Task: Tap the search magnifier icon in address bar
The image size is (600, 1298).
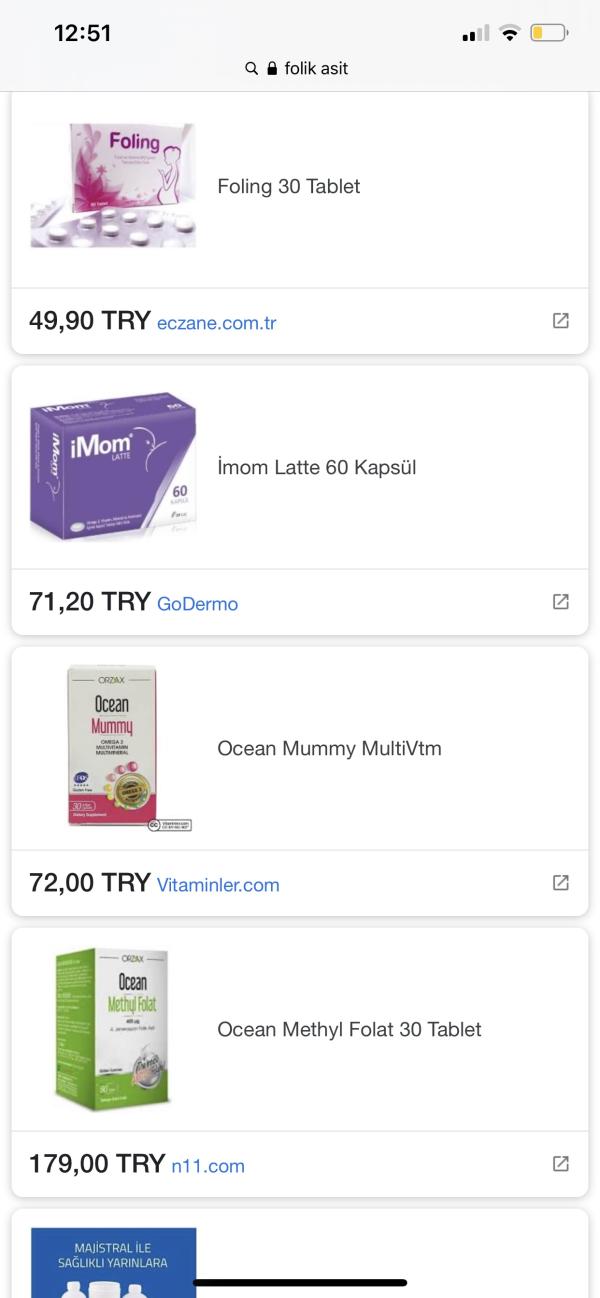Action: click(252, 68)
